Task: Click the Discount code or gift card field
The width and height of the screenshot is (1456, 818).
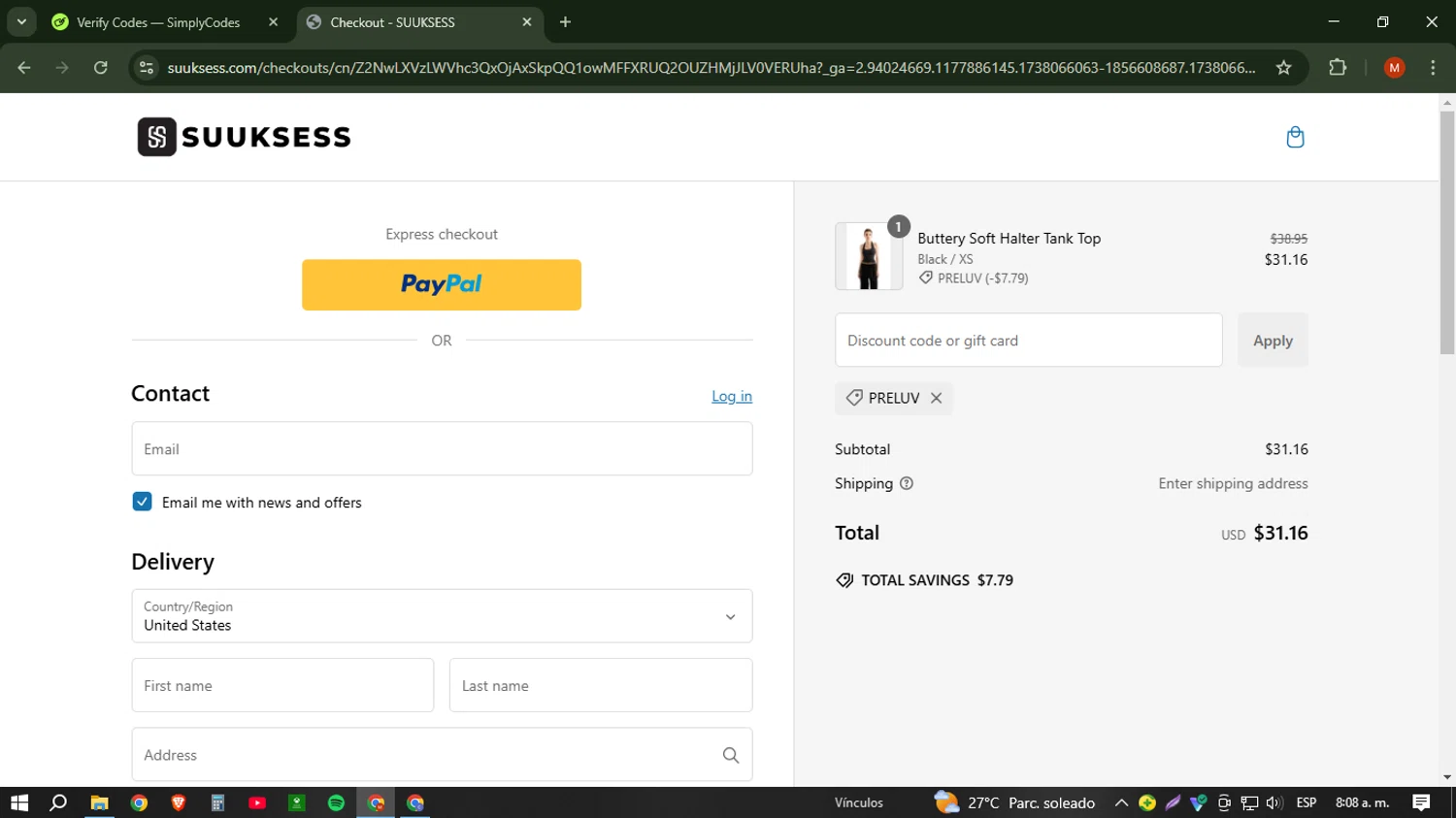Action: [x=1029, y=340]
